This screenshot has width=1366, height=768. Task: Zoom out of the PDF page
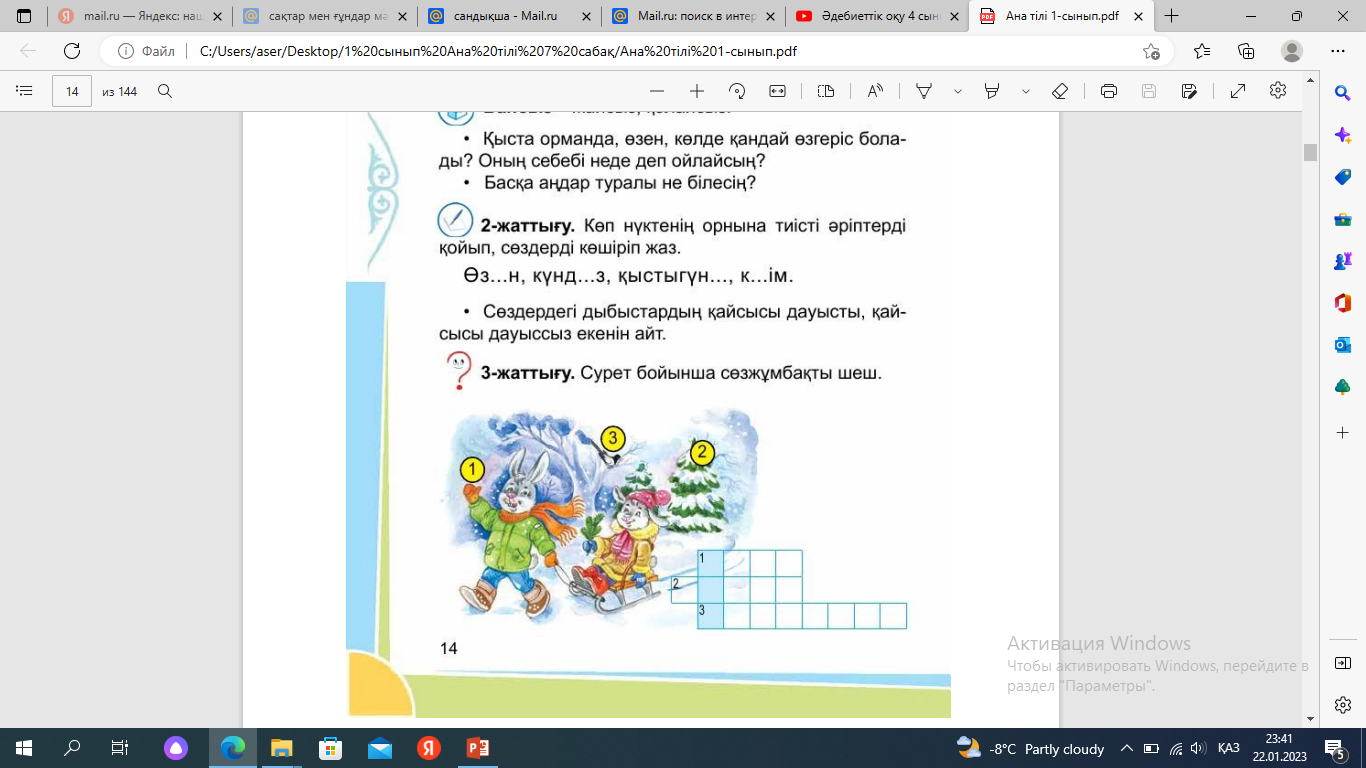point(657,91)
